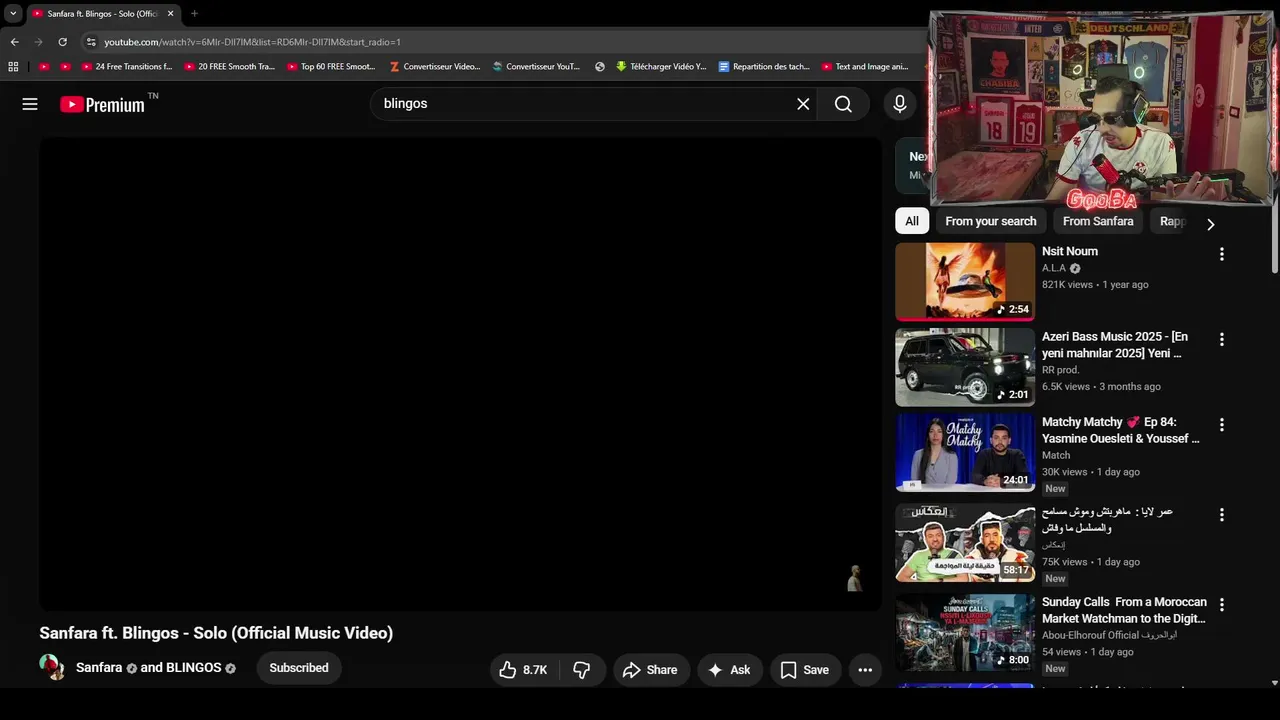Open Nsit Noum video title

click(x=1070, y=251)
